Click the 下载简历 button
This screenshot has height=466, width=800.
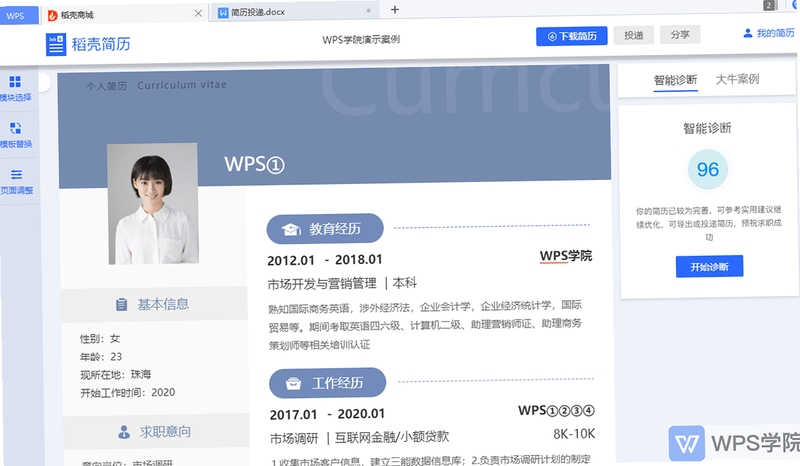tap(571, 36)
